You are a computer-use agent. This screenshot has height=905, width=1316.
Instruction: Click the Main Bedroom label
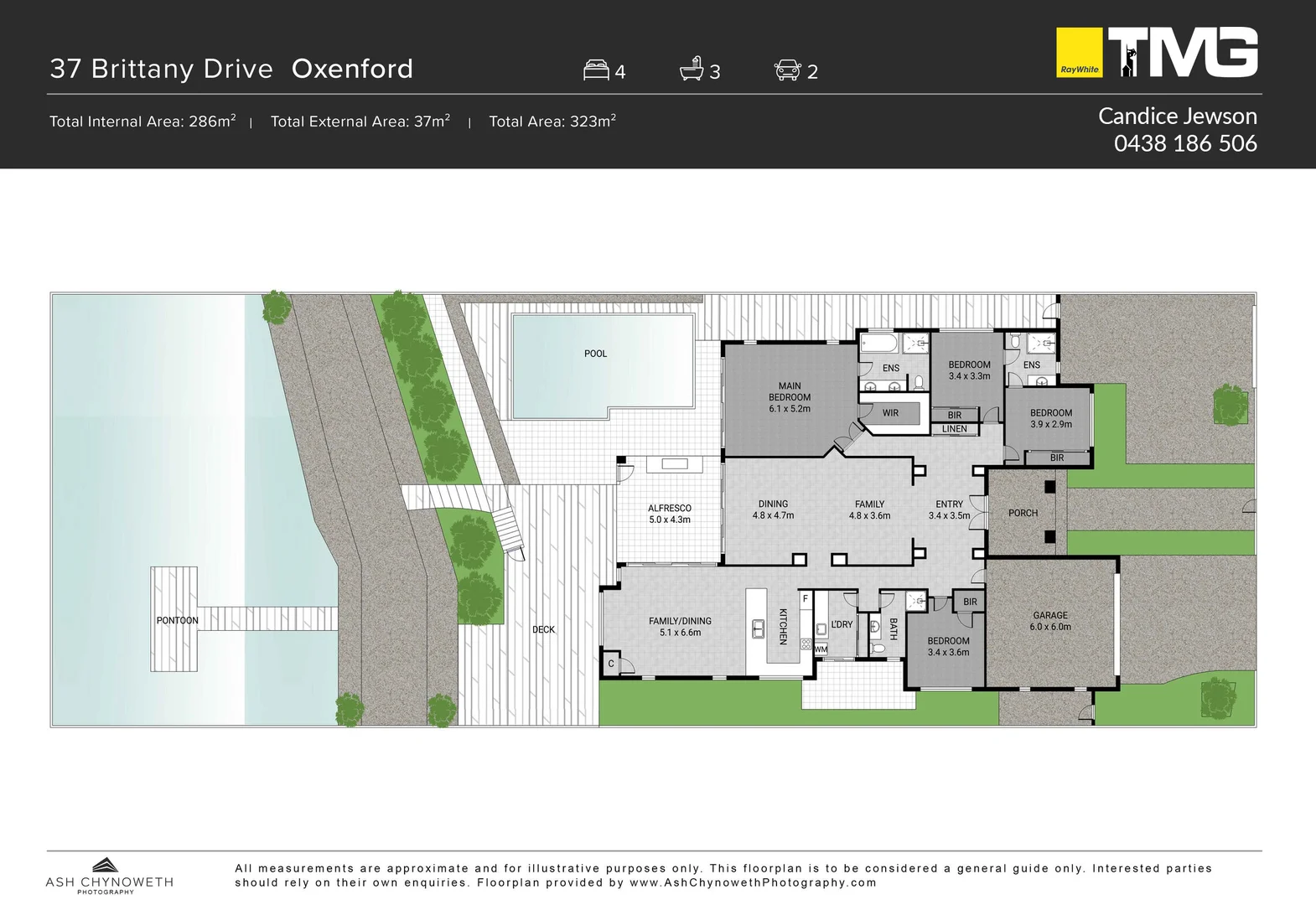(x=790, y=397)
